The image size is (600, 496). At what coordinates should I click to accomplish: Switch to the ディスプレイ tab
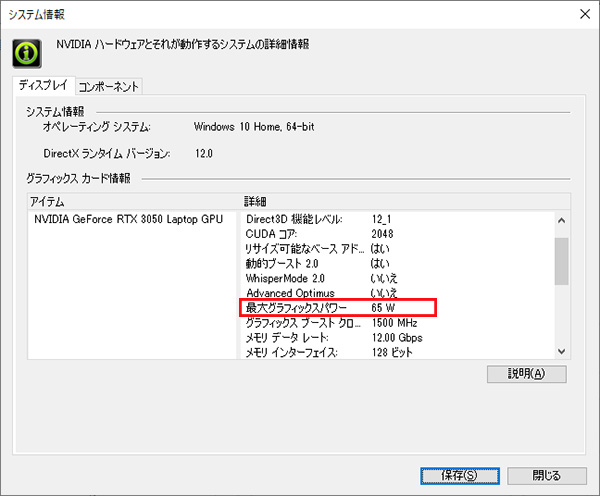43,85
